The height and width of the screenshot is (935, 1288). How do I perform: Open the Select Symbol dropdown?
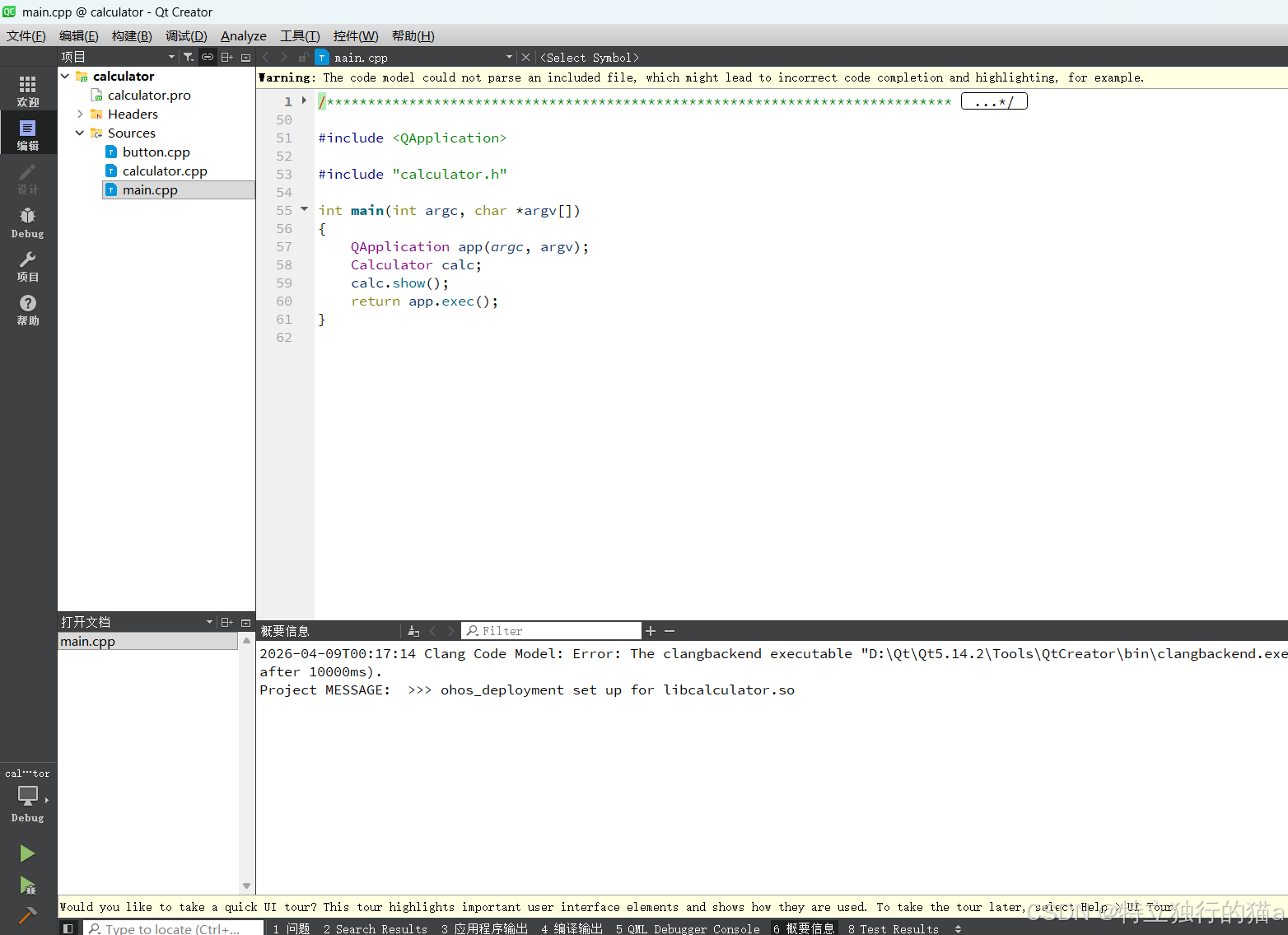pyautogui.click(x=589, y=58)
